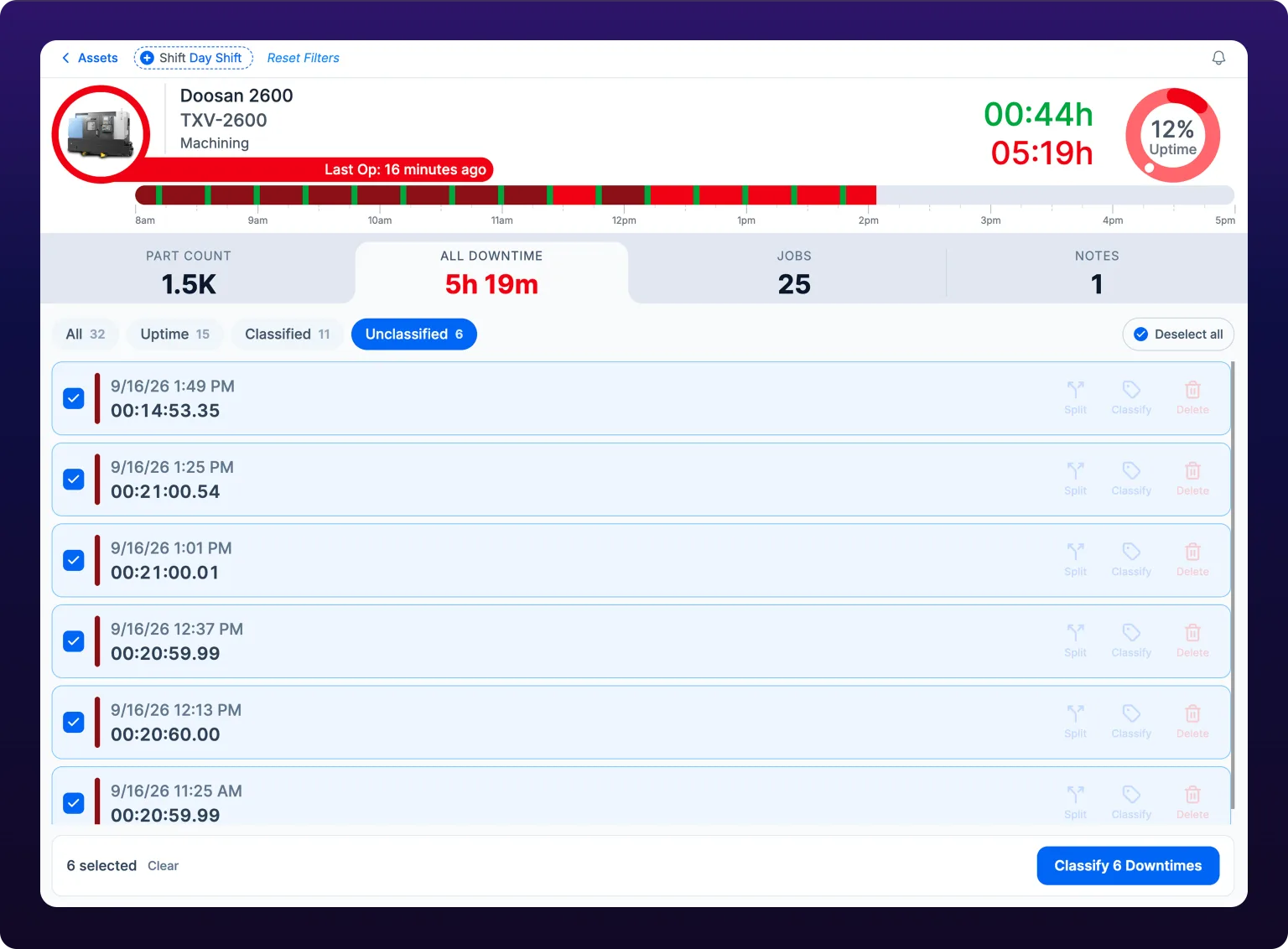The width and height of the screenshot is (1288, 949).
Task: Clear the 6 selected items
Action: [x=164, y=866]
